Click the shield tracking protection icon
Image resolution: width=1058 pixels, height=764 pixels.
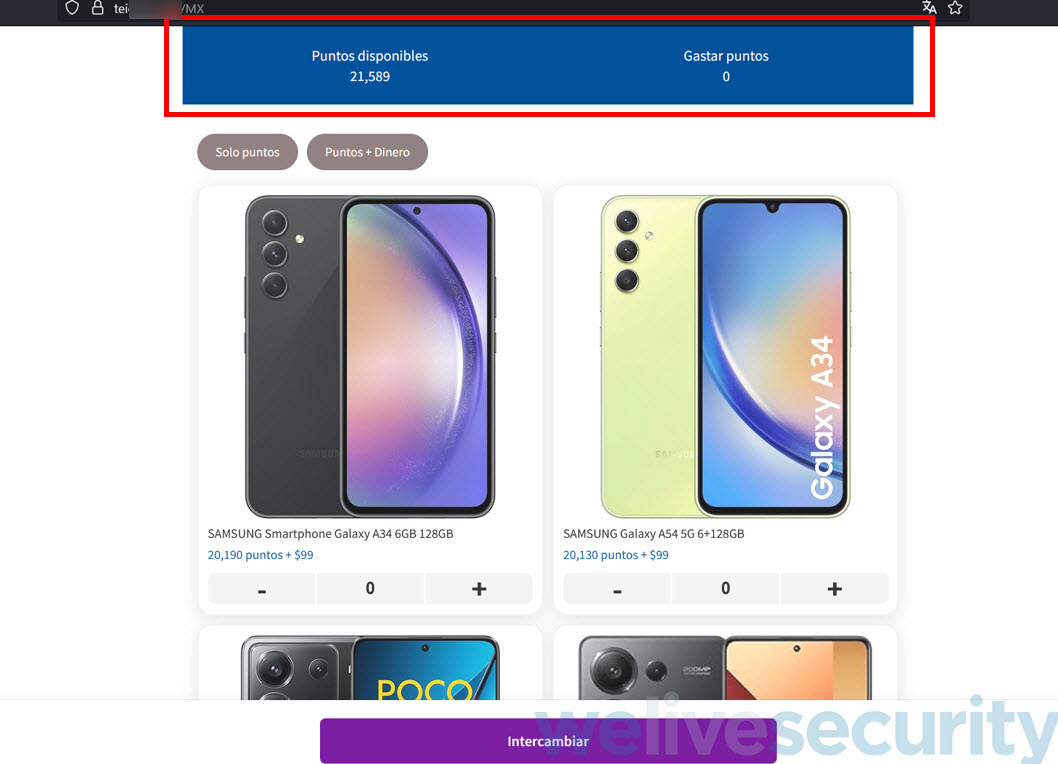click(72, 8)
